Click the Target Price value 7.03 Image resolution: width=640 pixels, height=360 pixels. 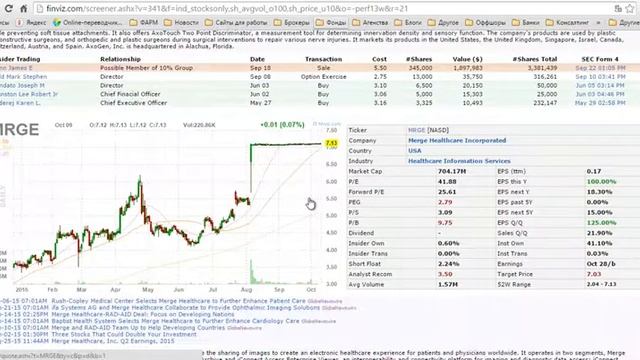pyautogui.click(x=594, y=274)
